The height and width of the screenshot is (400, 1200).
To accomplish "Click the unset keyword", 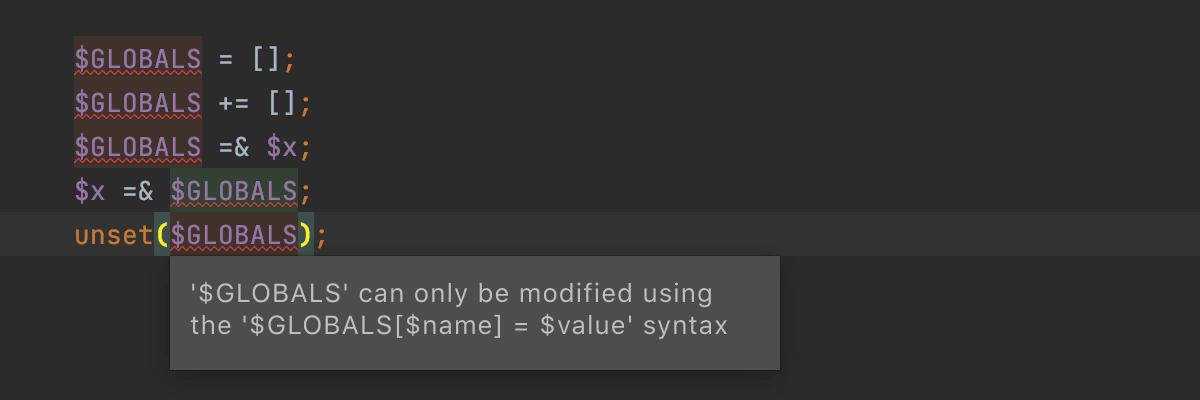I will (x=114, y=235).
